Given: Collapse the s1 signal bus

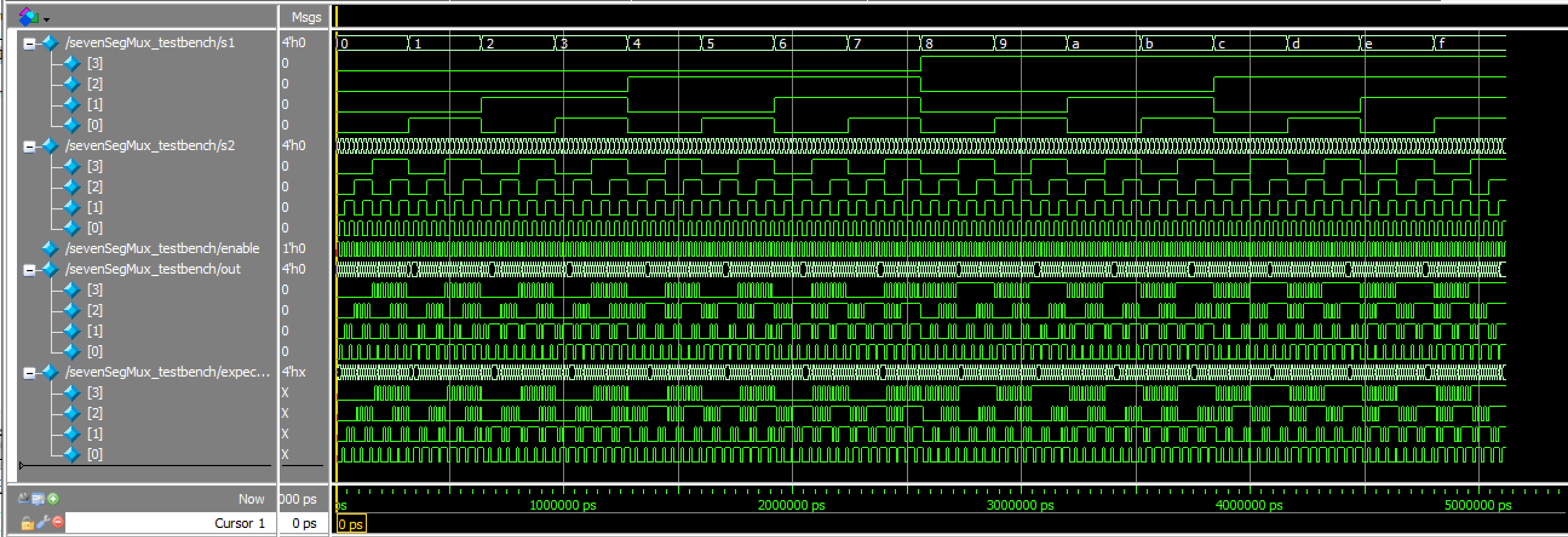Looking at the screenshot, I should click(x=28, y=43).
